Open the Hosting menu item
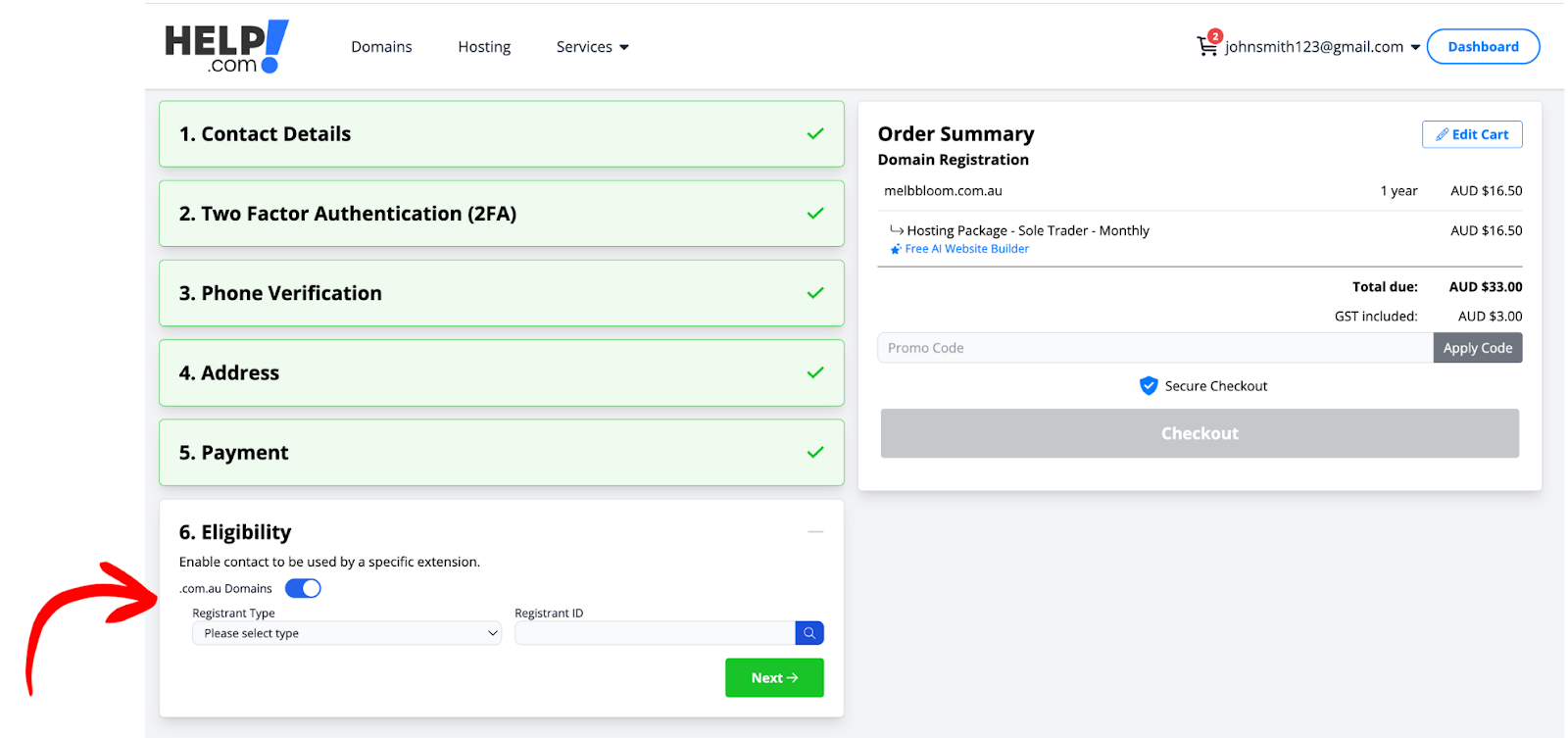This screenshot has height=738, width=1568. [x=484, y=47]
